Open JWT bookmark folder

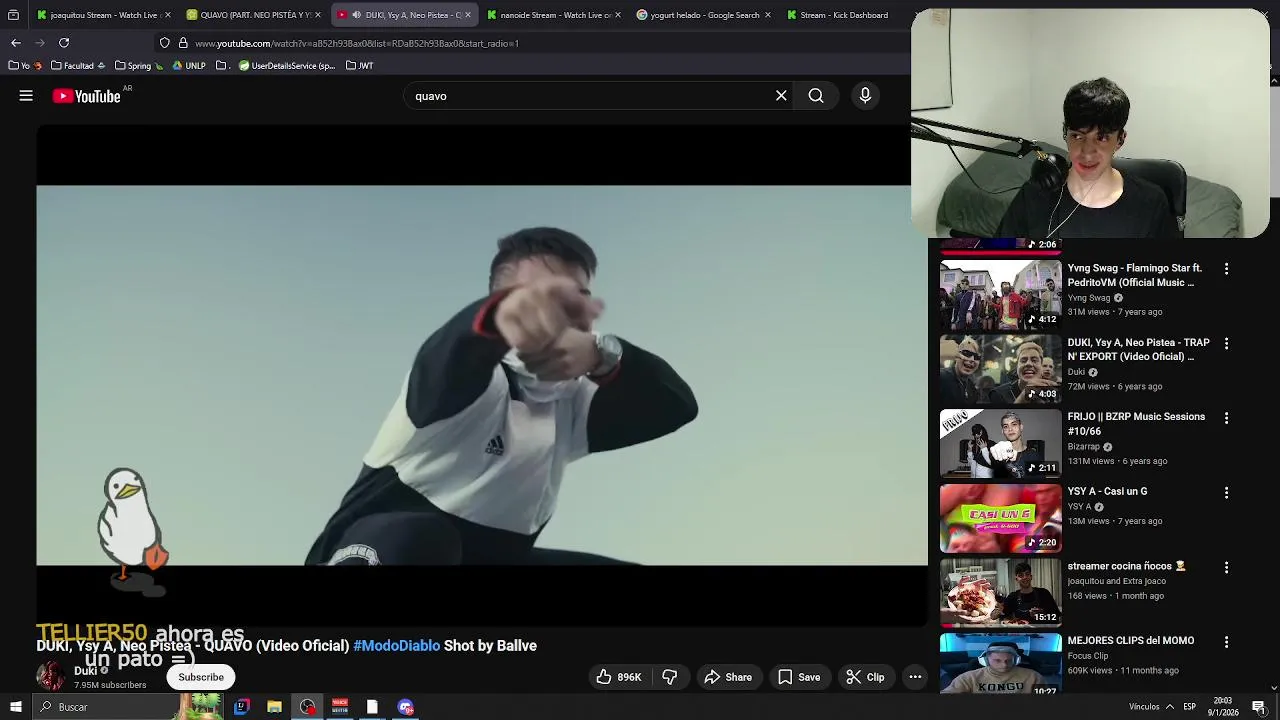click(360, 66)
